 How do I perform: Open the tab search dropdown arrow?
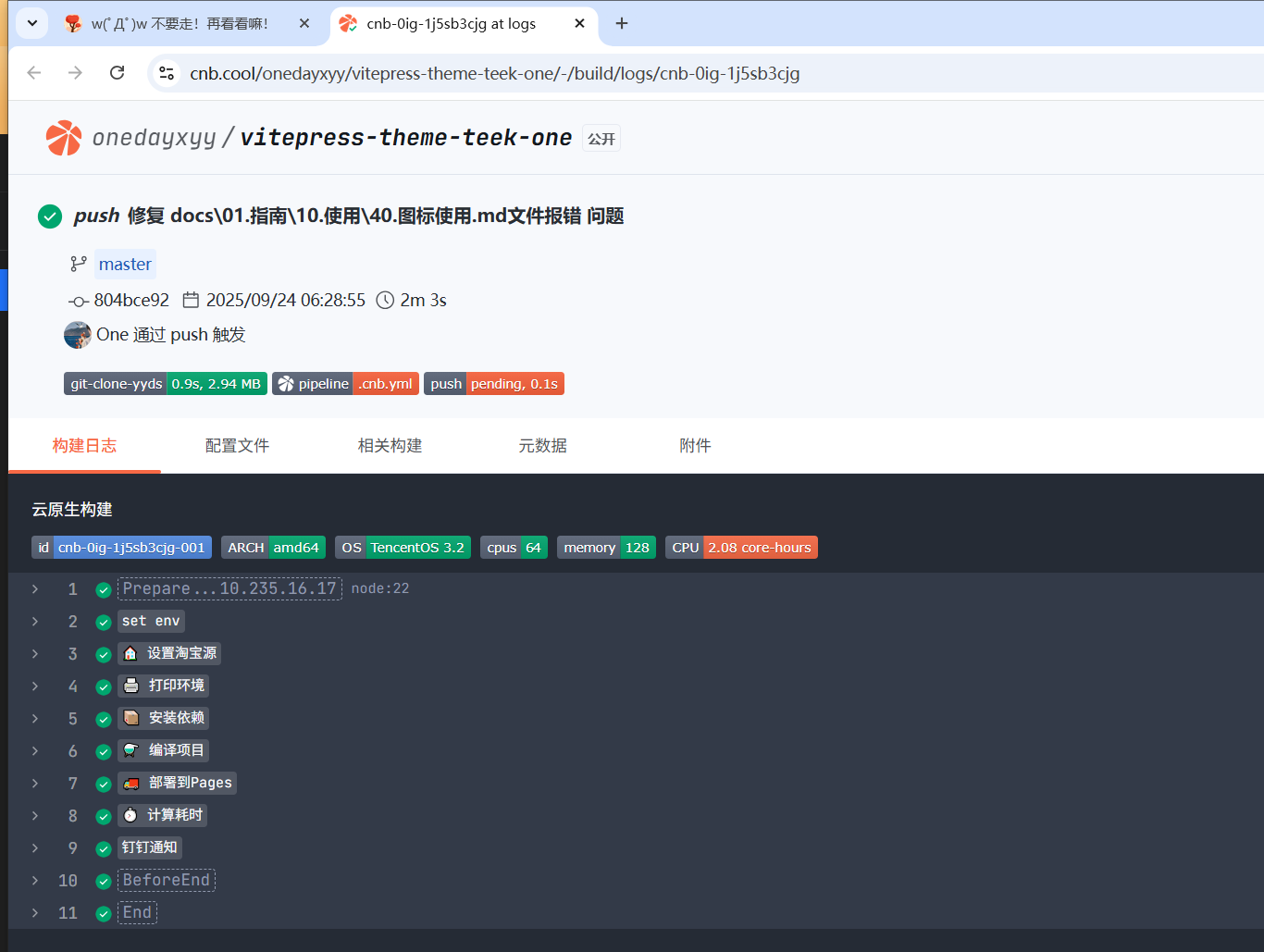(x=32, y=23)
